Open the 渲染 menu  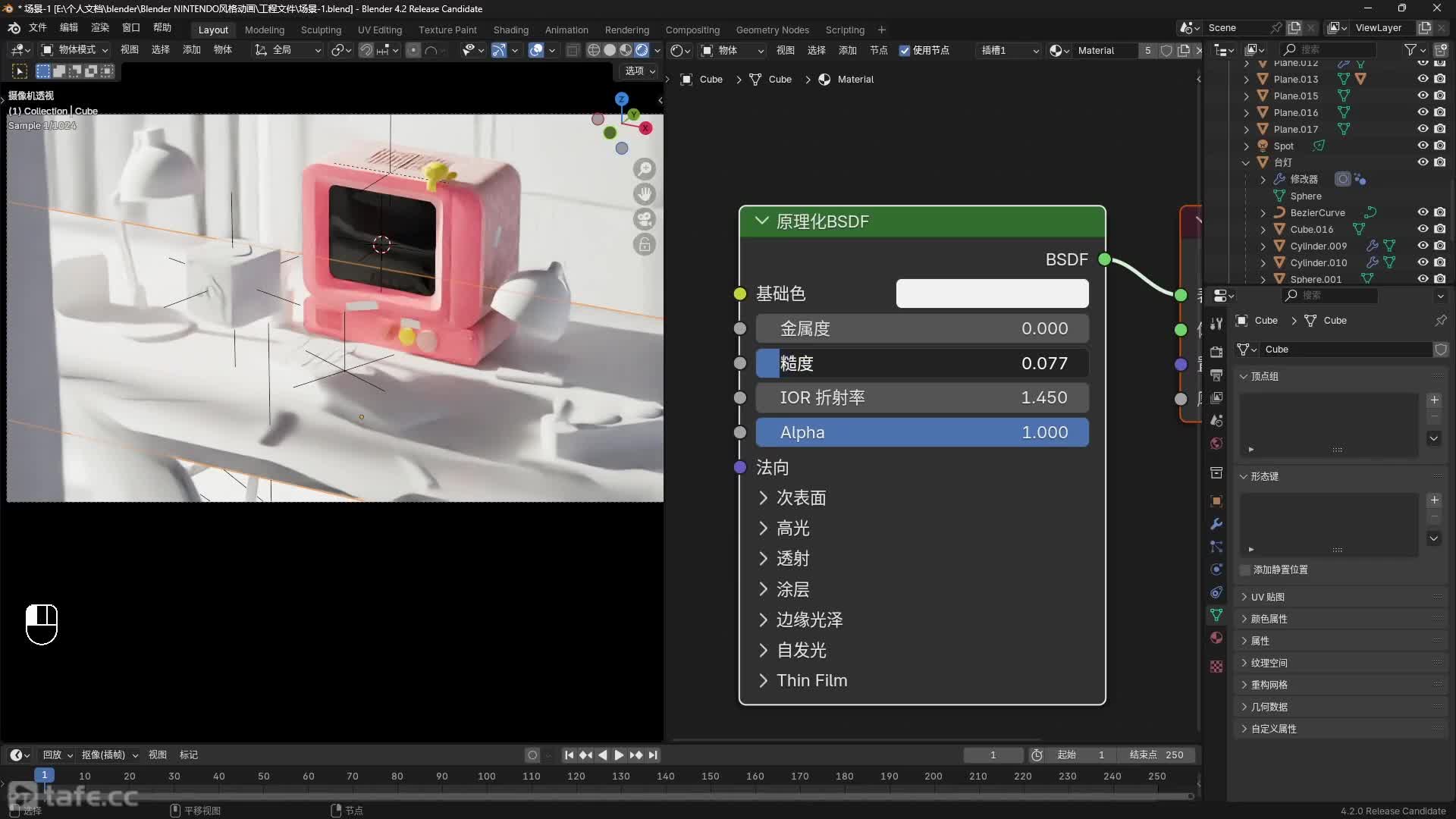[x=100, y=28]
